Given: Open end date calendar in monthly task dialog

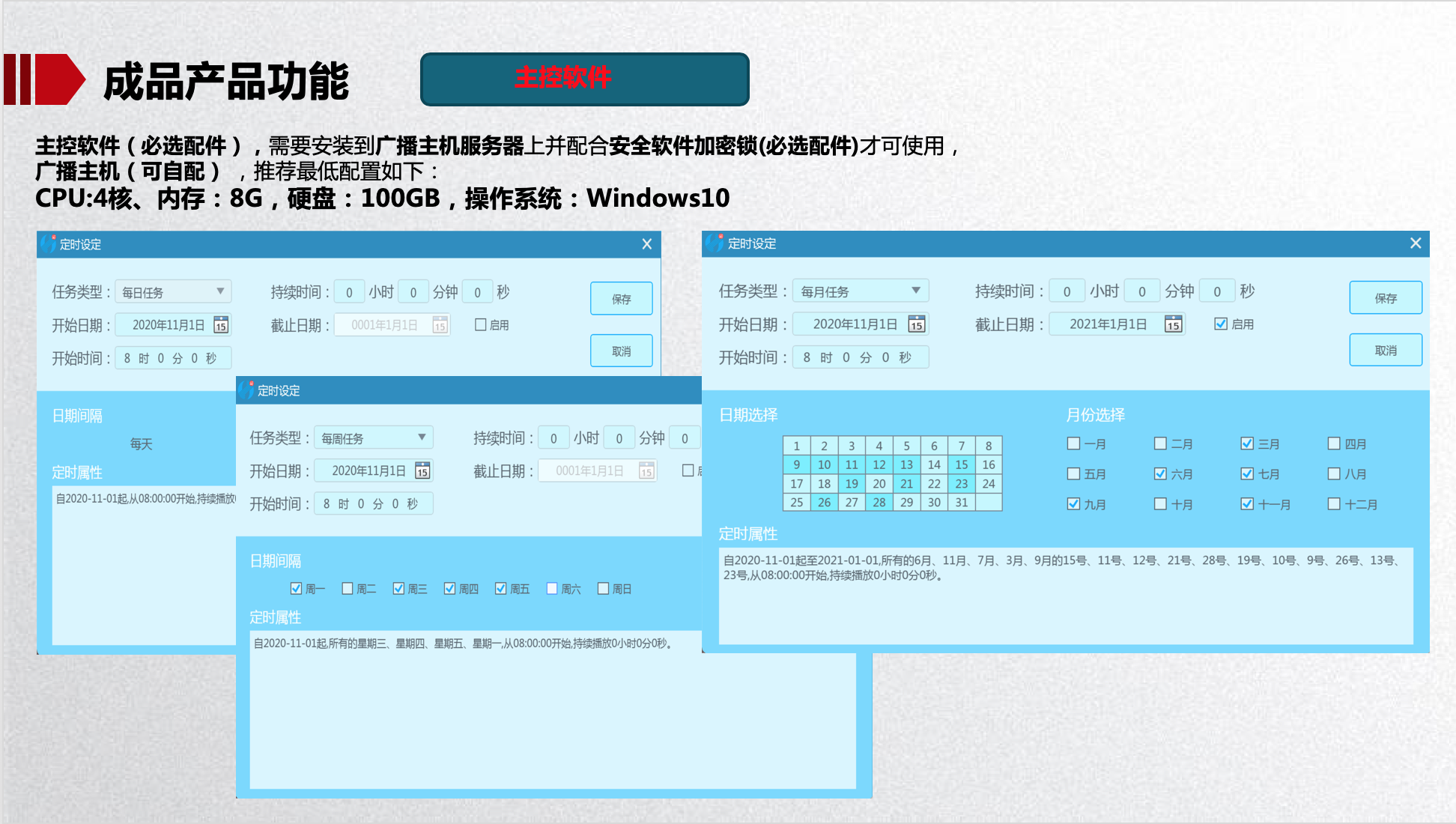Looking at the screenshot, I should (1173, 324).
